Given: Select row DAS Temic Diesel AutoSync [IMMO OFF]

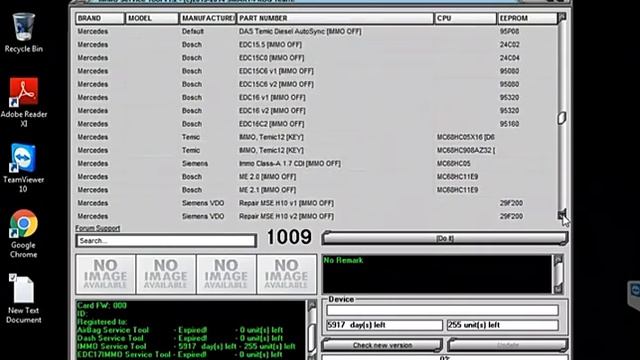Looking at the screenshot, I should (316, 31).
